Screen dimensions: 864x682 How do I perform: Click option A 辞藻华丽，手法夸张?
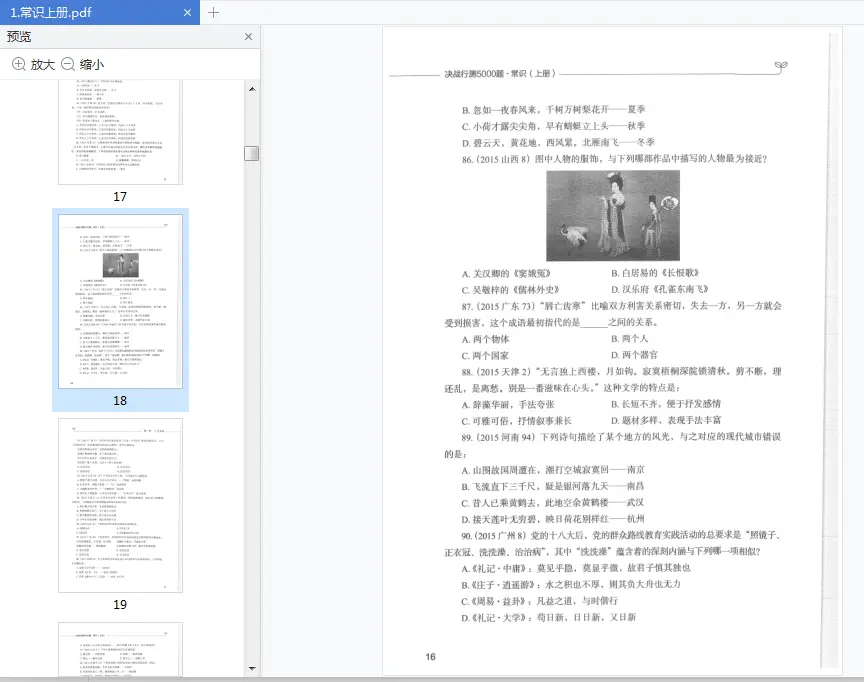508,404
